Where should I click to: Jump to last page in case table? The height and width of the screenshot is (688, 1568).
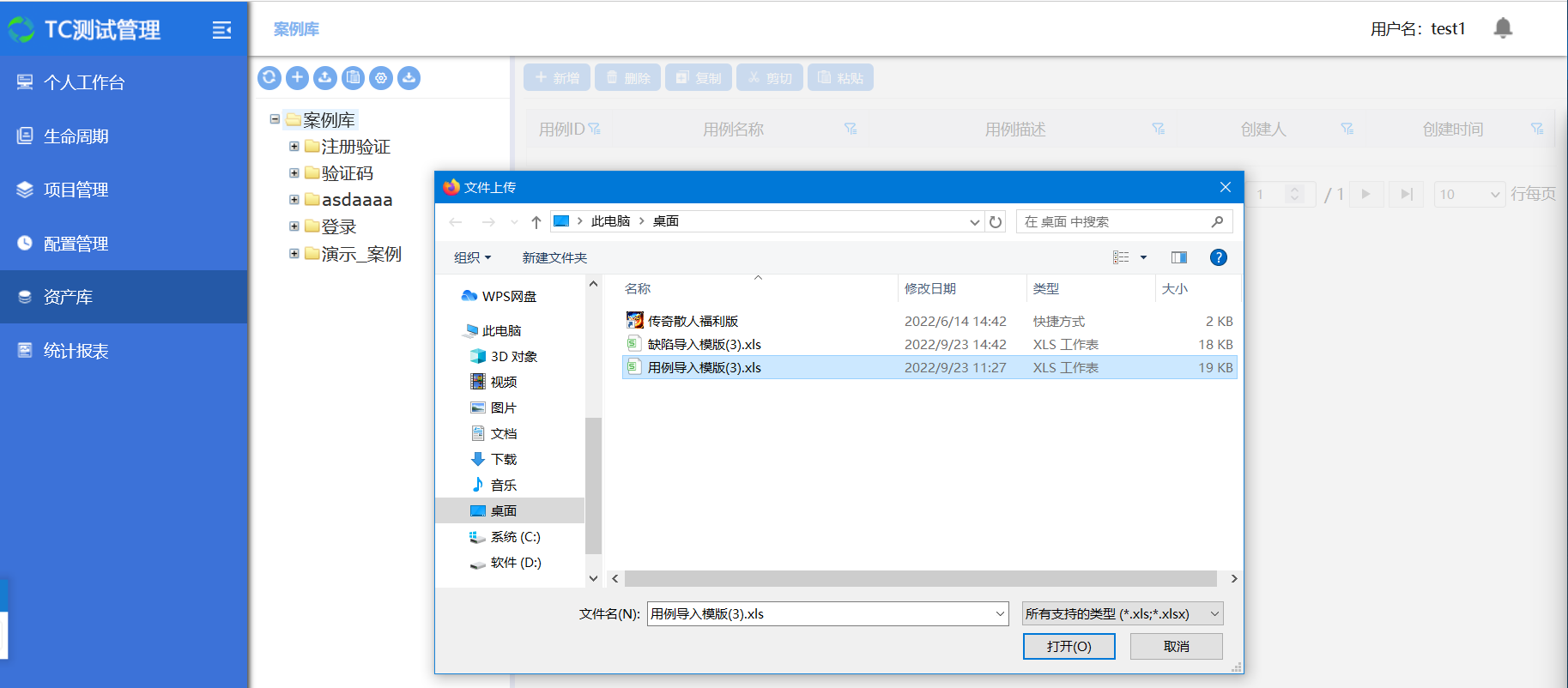[x=1407, y=194]
